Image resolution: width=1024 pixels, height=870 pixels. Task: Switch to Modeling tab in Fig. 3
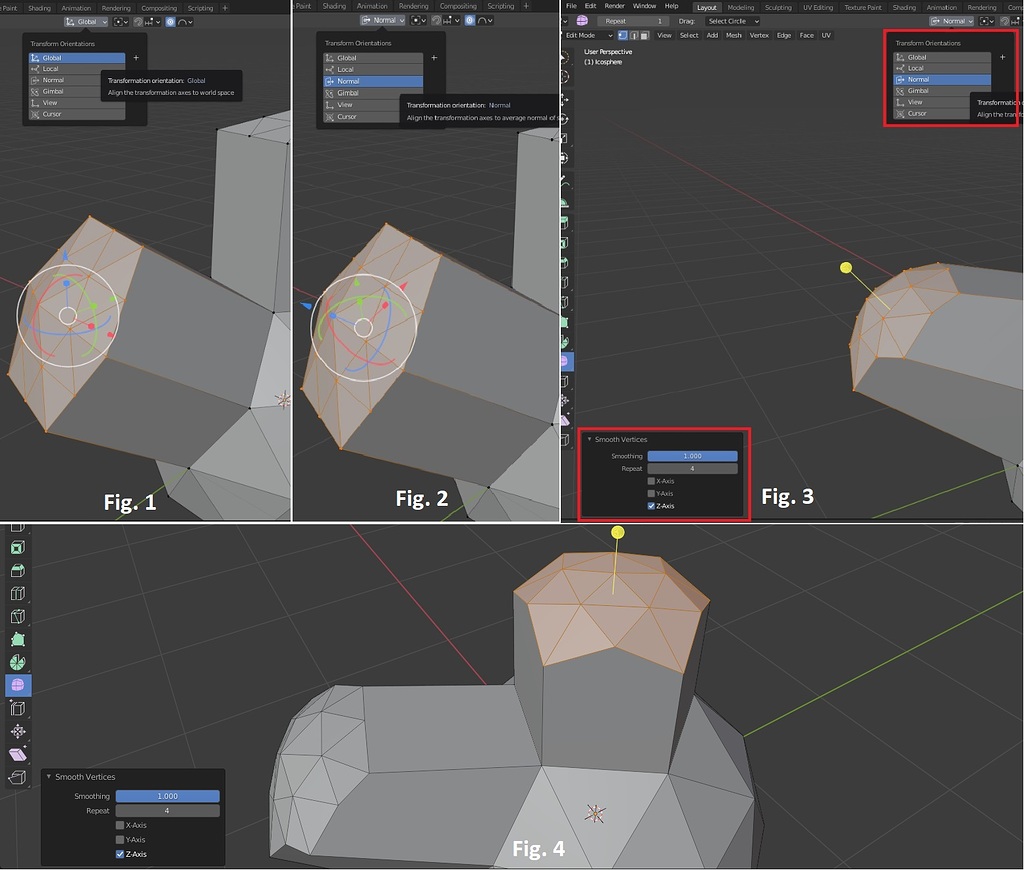[741, 8]
